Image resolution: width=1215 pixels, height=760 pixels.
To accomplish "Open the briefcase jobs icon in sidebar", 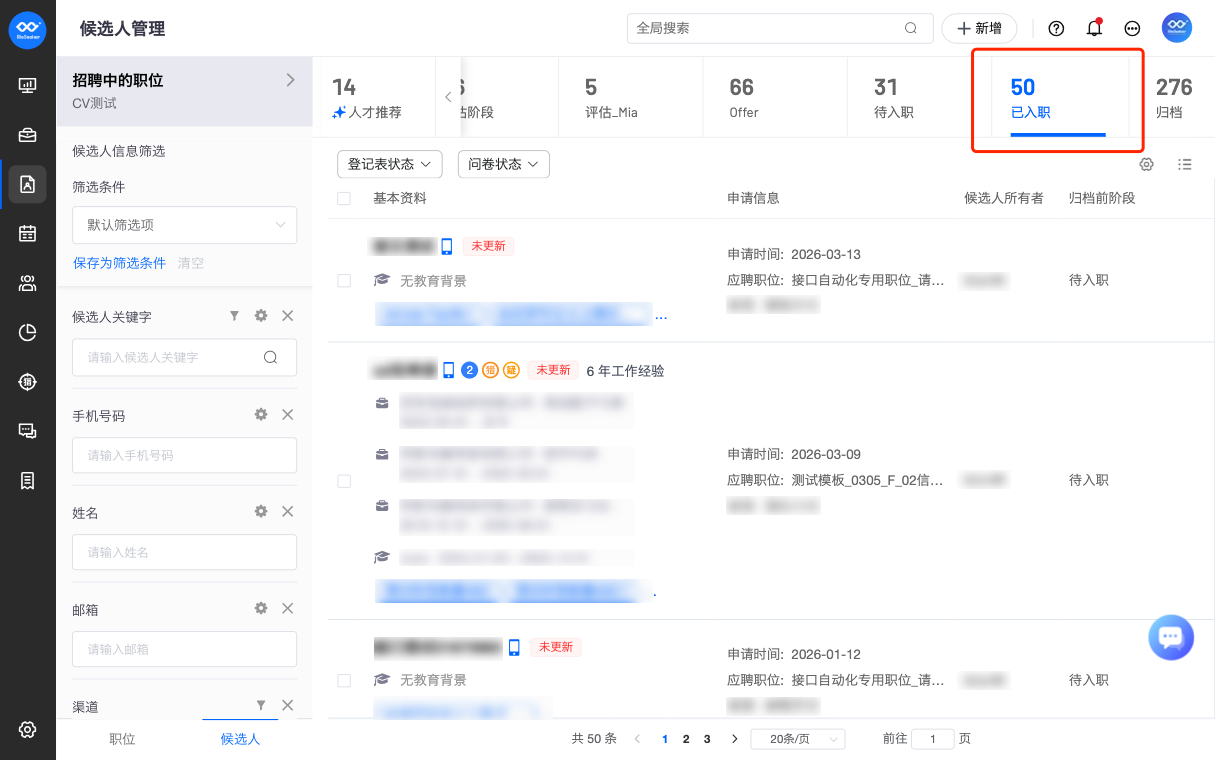I will click(28, 135).
